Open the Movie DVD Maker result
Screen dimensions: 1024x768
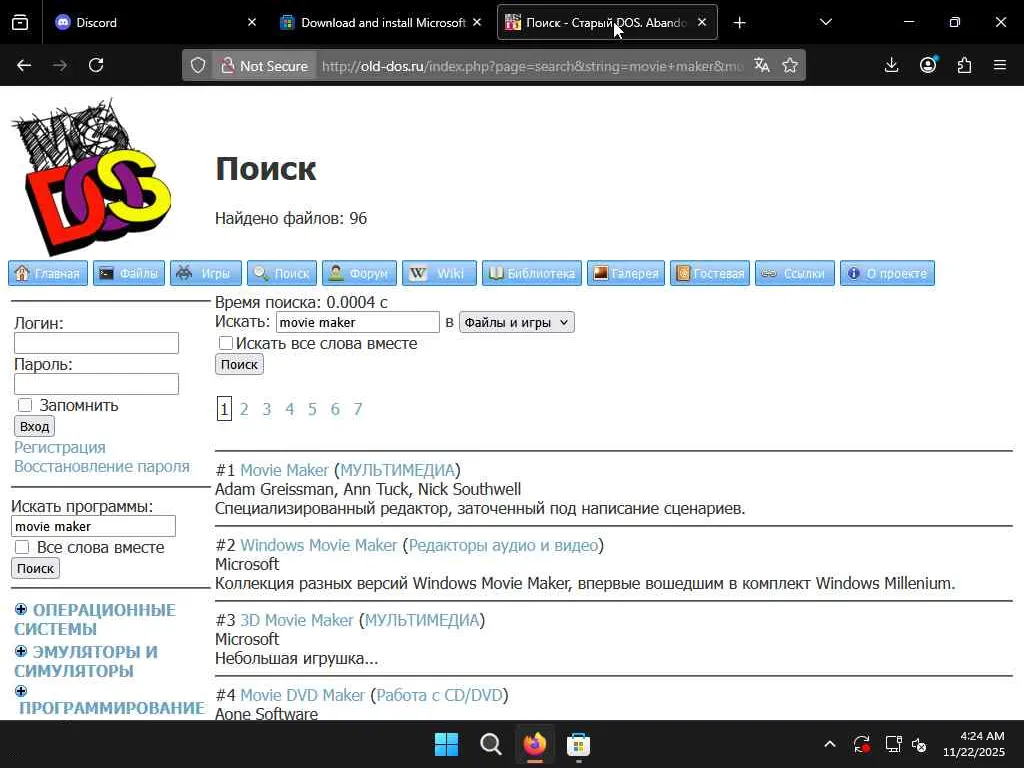[x=302, y=695]
